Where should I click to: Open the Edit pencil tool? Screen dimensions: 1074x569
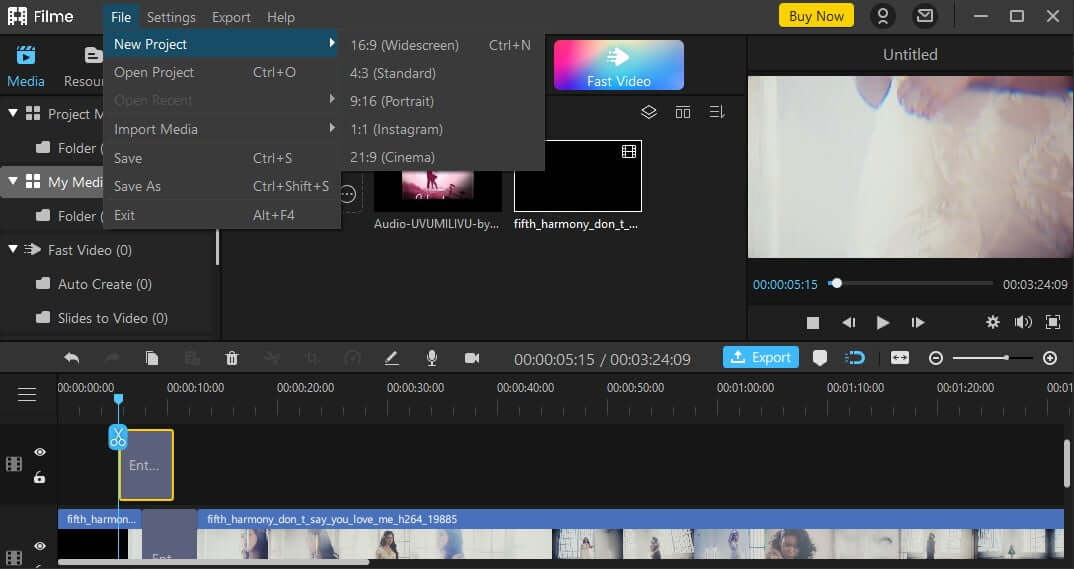[x=391, y=358]
